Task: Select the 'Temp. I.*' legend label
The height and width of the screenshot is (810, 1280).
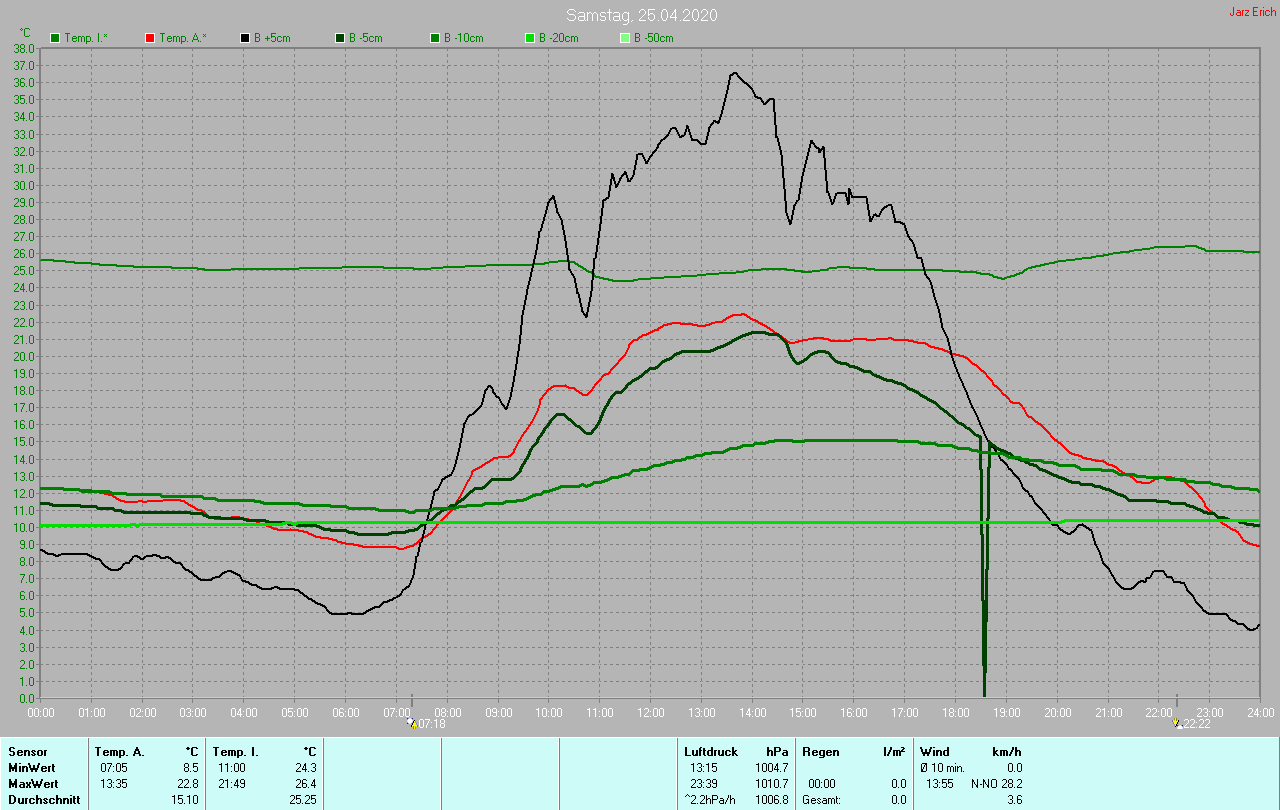Action: pyautogui.click(x=87, y=38)
